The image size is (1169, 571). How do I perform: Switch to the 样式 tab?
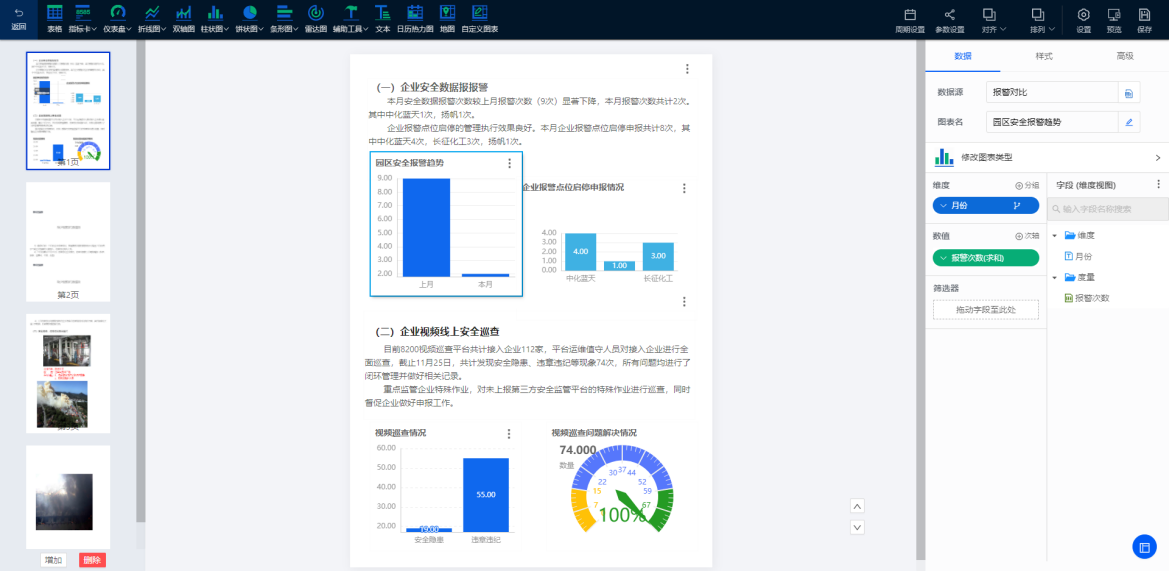coord(1044,56)
